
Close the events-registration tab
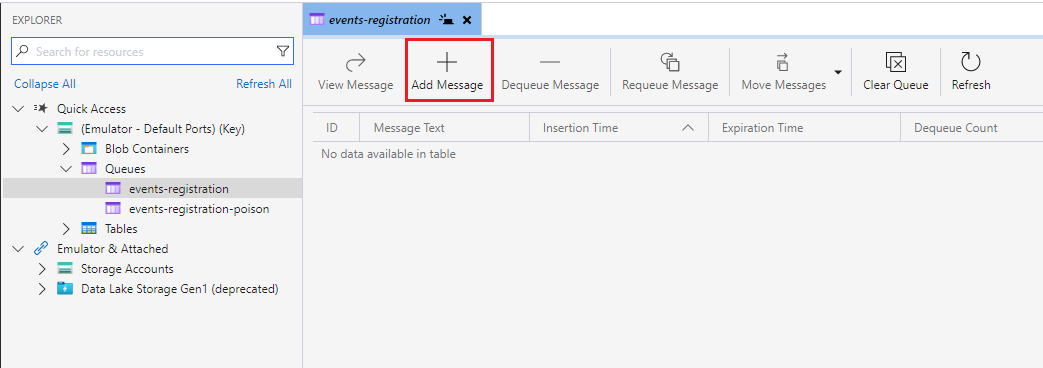point(467,20)
